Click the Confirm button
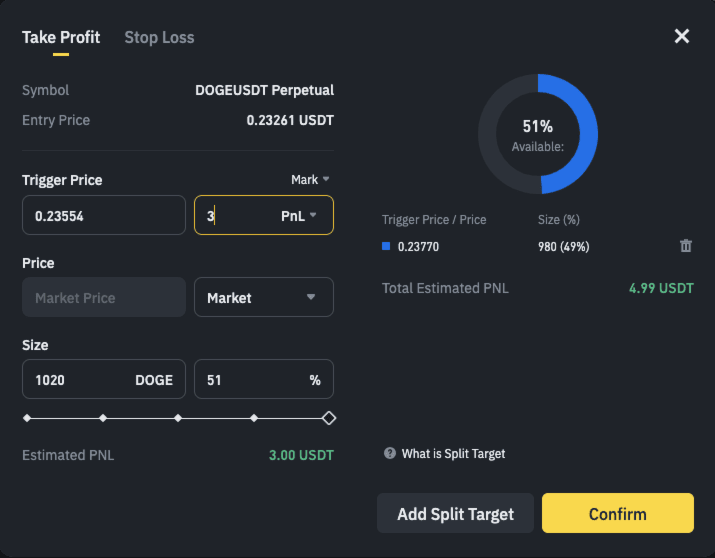The height and width of the screenshot is (558, 715). coord(617,514)
